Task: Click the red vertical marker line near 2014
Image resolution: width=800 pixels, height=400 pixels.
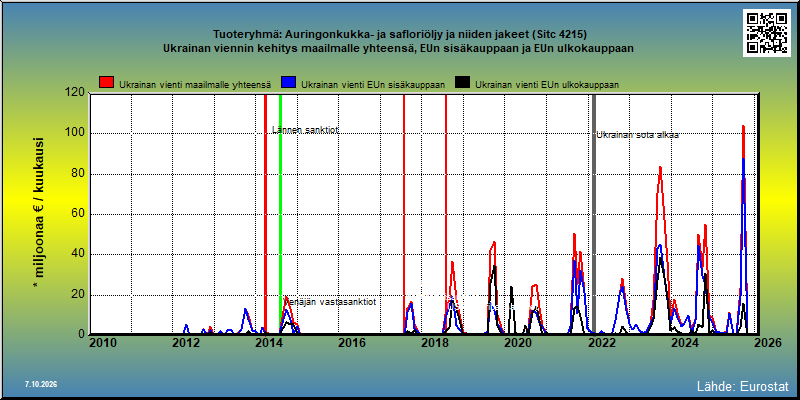Action: (x=265, y=213)
